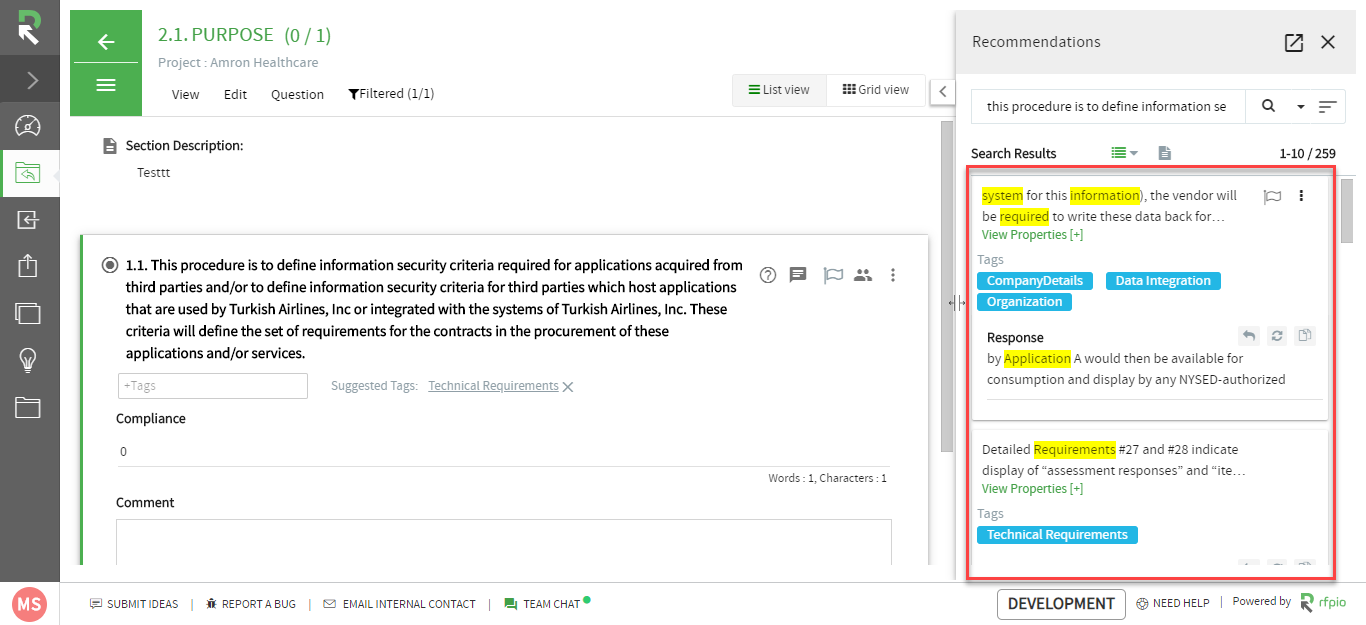Expand View Properties of first result
The height and width of the screenshot is (625, 1366).
tap(1032, 235)
